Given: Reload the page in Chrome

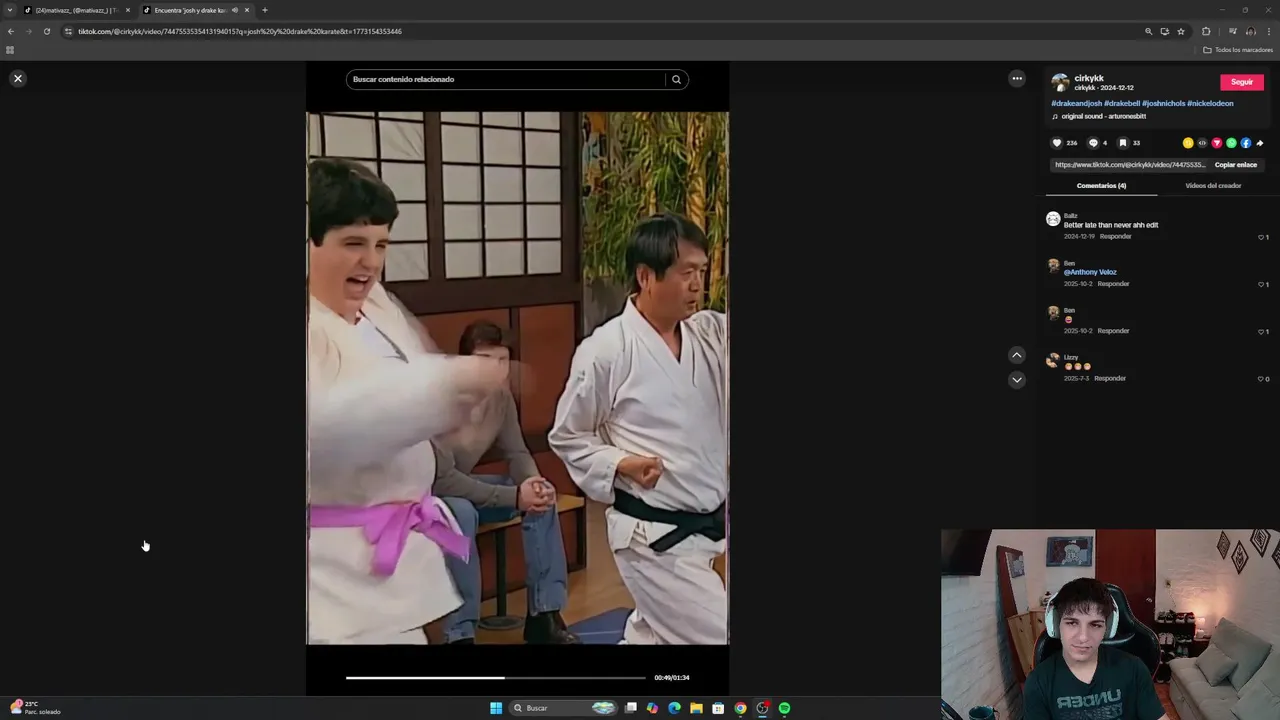Looking at the screenshot, I should [46, 31].
